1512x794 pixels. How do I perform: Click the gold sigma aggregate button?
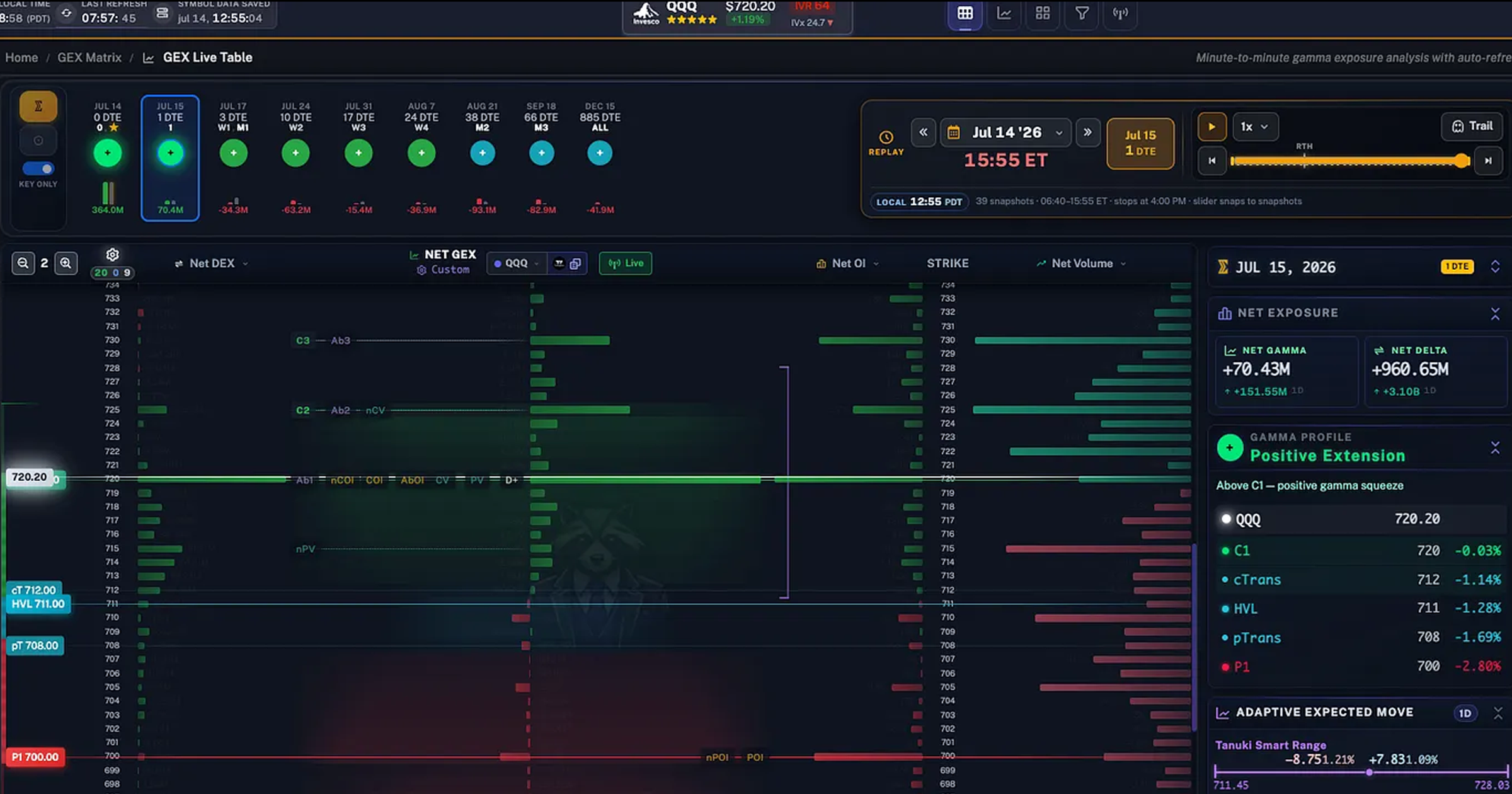[x=38, y=106]
